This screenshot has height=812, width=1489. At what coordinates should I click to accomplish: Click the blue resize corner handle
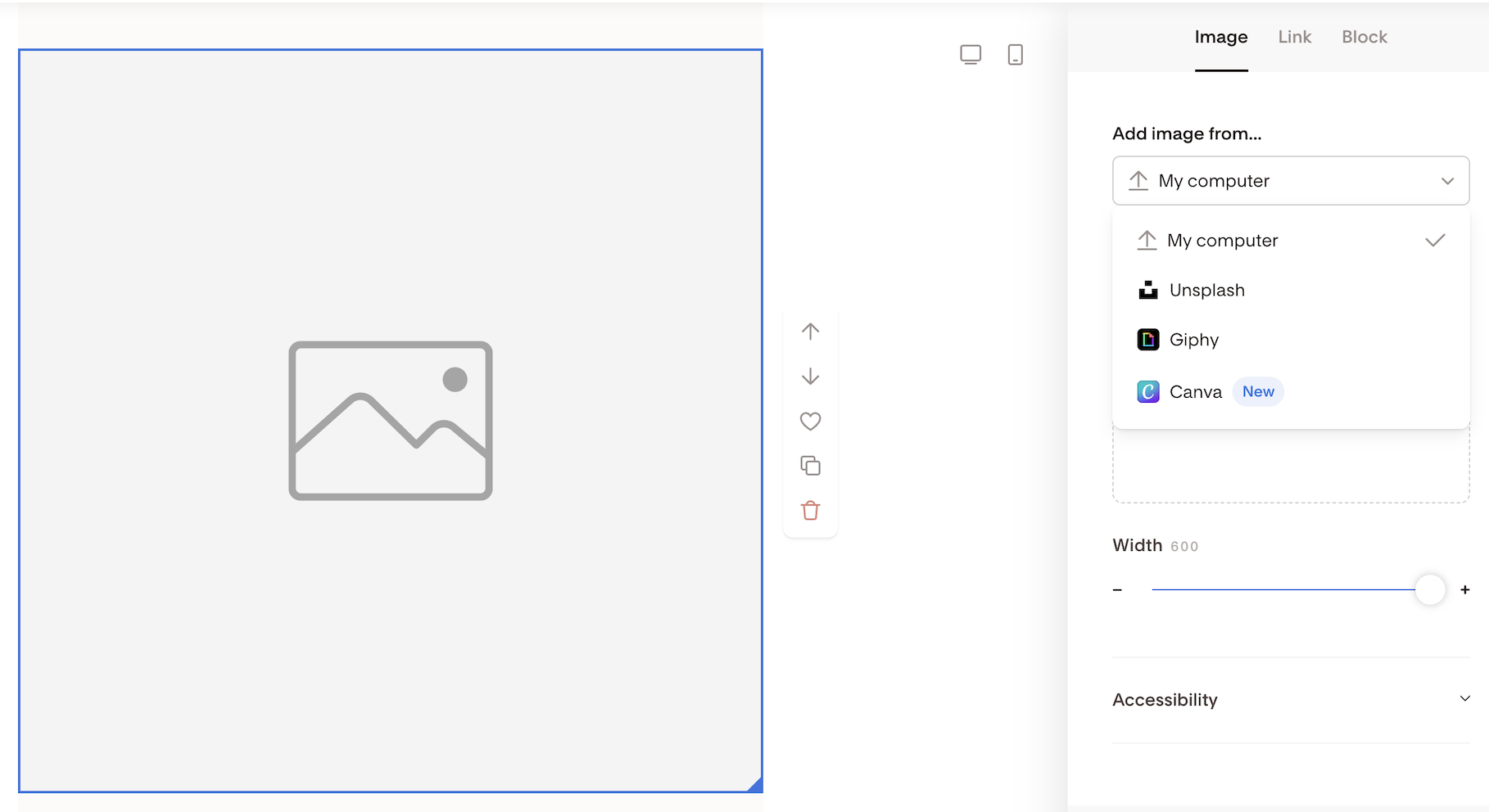(755, 785)
